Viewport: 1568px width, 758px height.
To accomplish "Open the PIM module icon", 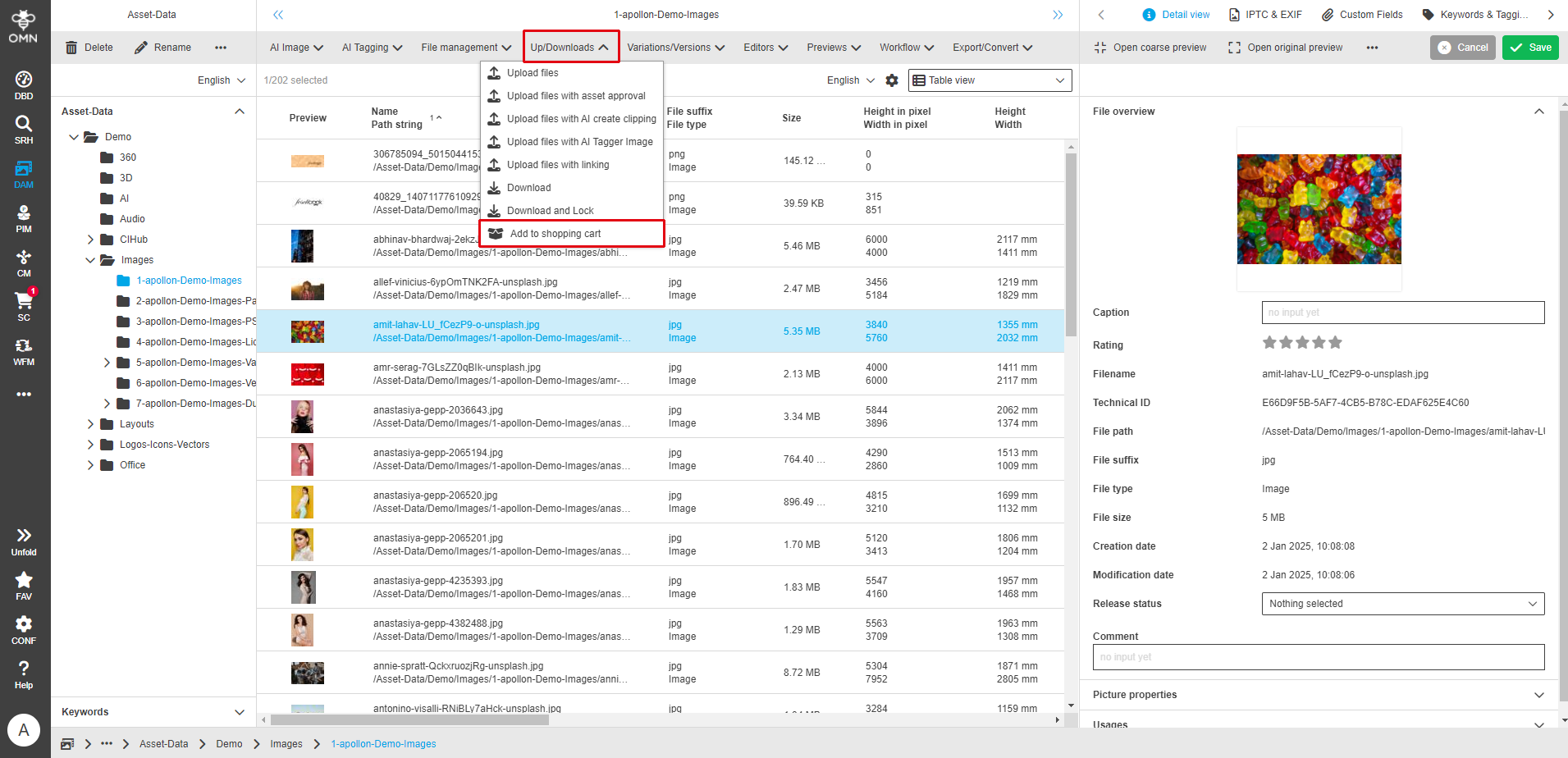I will [24, 217].
